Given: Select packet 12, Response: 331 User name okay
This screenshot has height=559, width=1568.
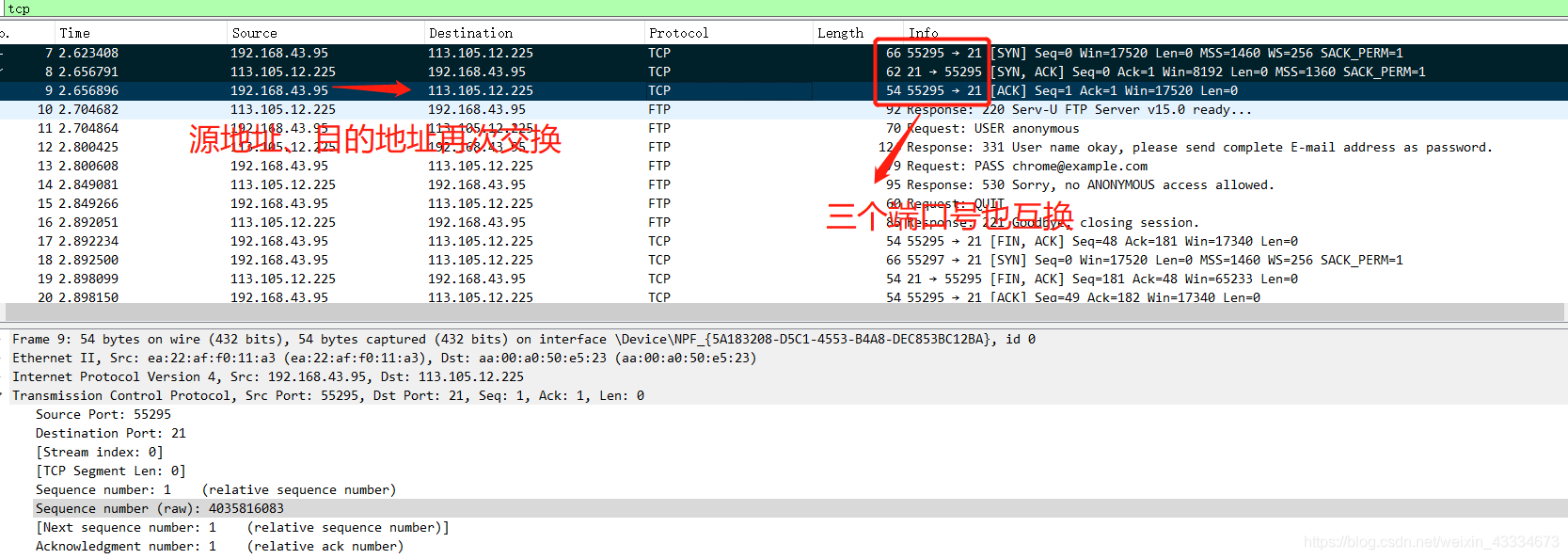Looking at the screenshot, I should click(784, 147).
